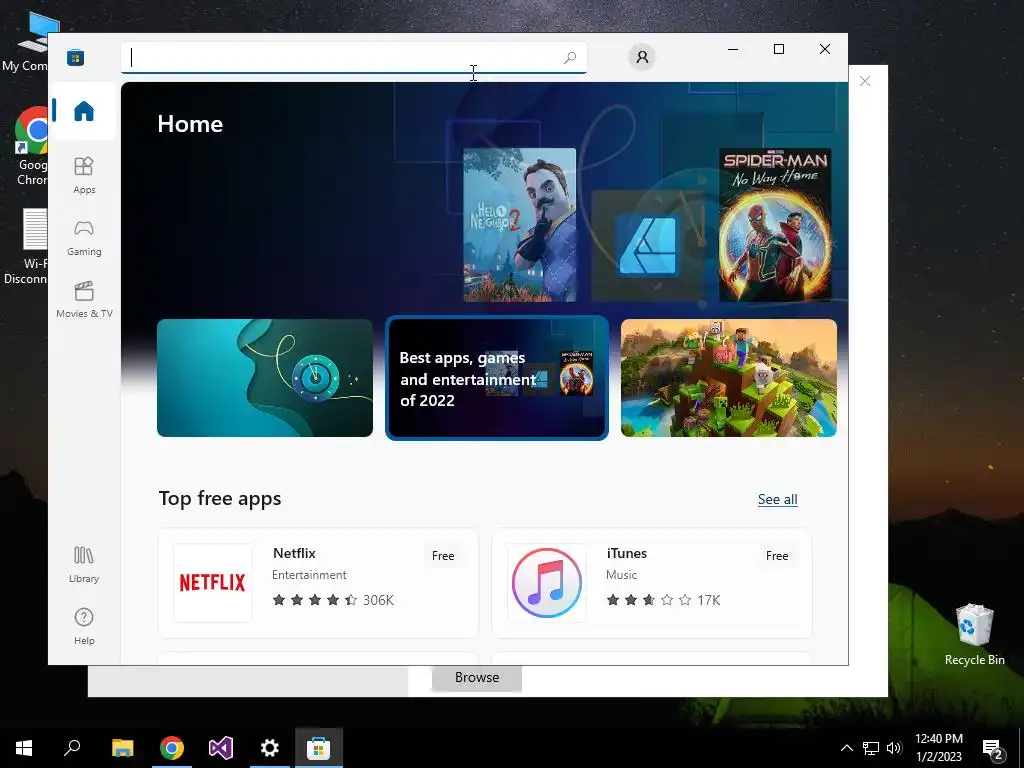
Task: Open the Minecraft banner card
Action: (x=728, y=377)
